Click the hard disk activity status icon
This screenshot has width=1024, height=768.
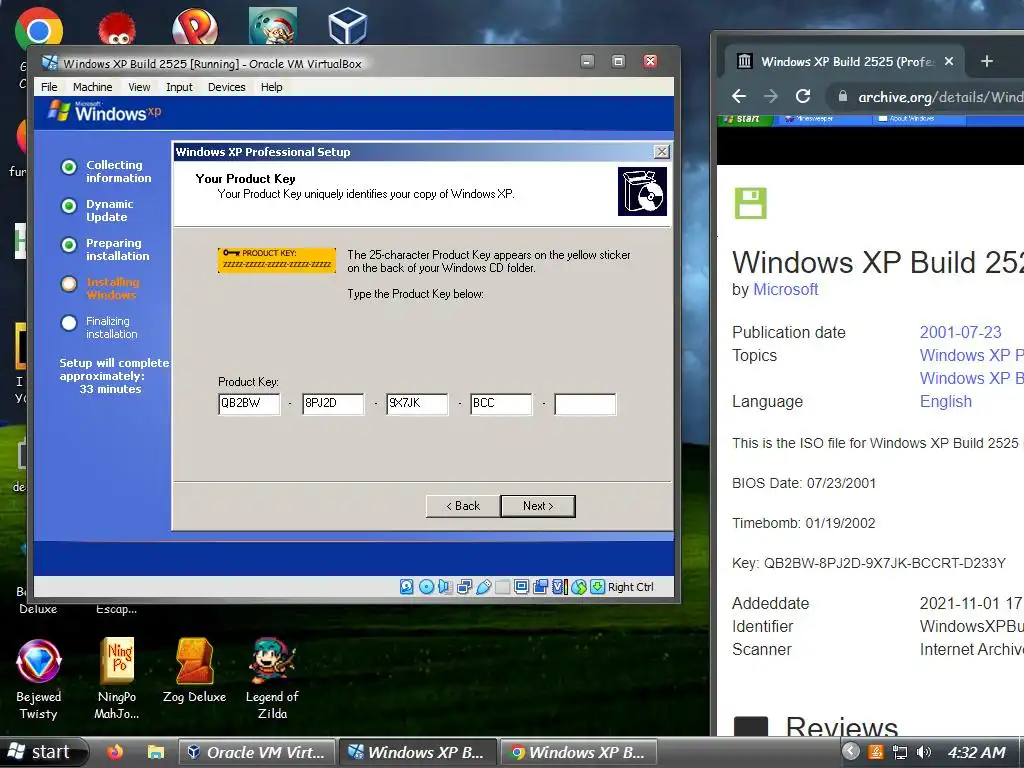click(x=406, y=586)
